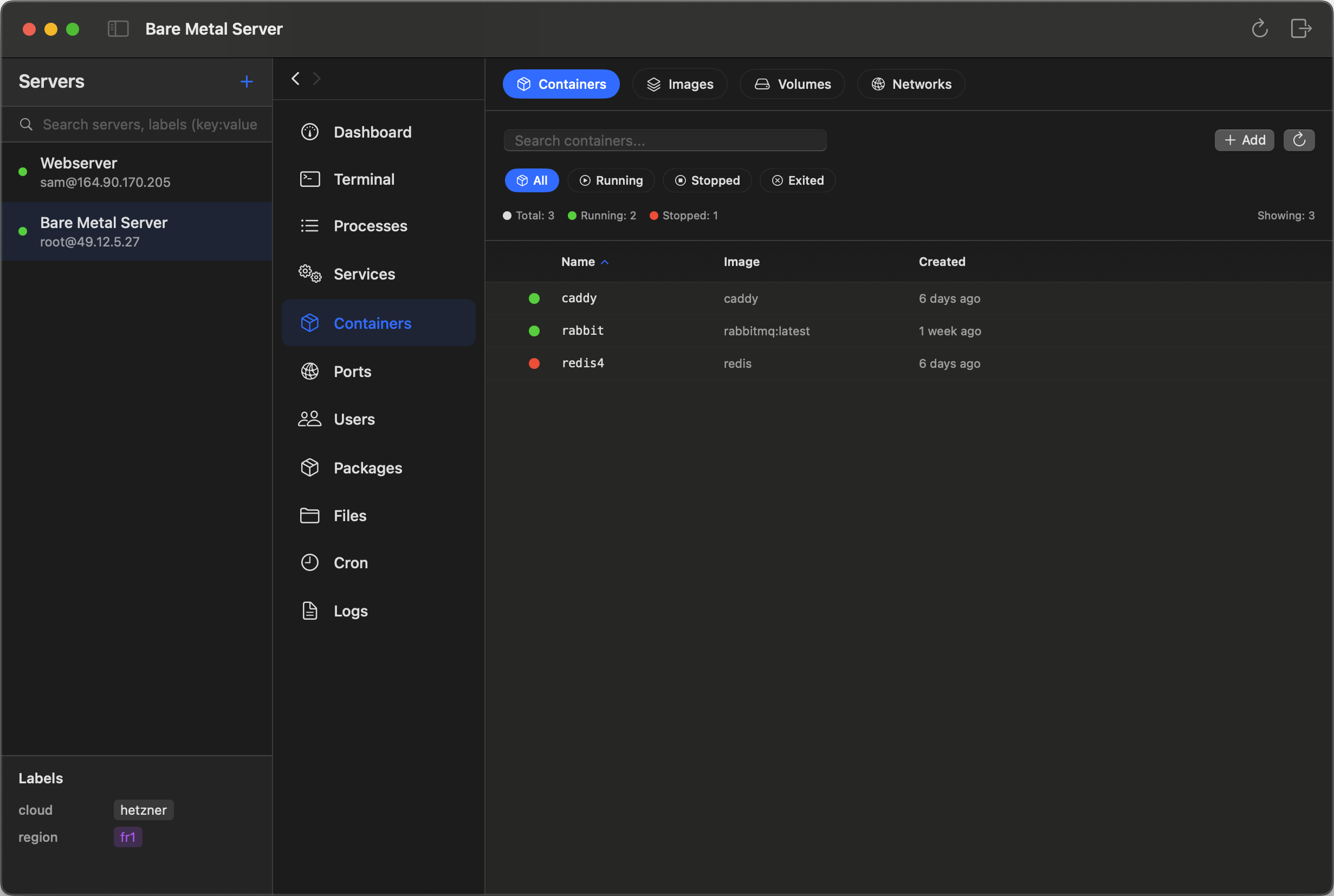Toggle the sidebar panel icon
The height and width of the screenshot is (896, 1334).
click(118, 29)
